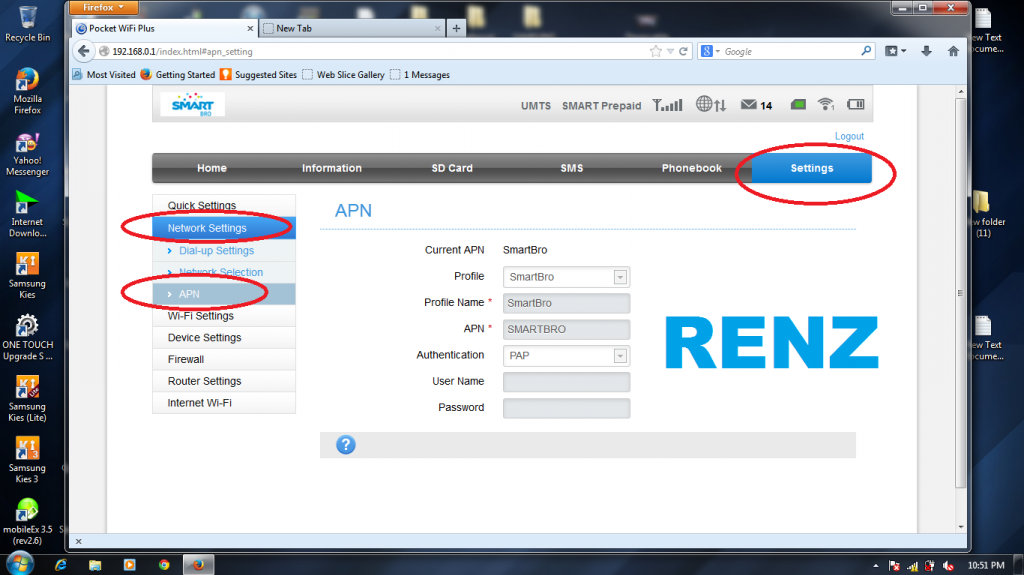Bookmark this page with the star icon

coord(656,51)
